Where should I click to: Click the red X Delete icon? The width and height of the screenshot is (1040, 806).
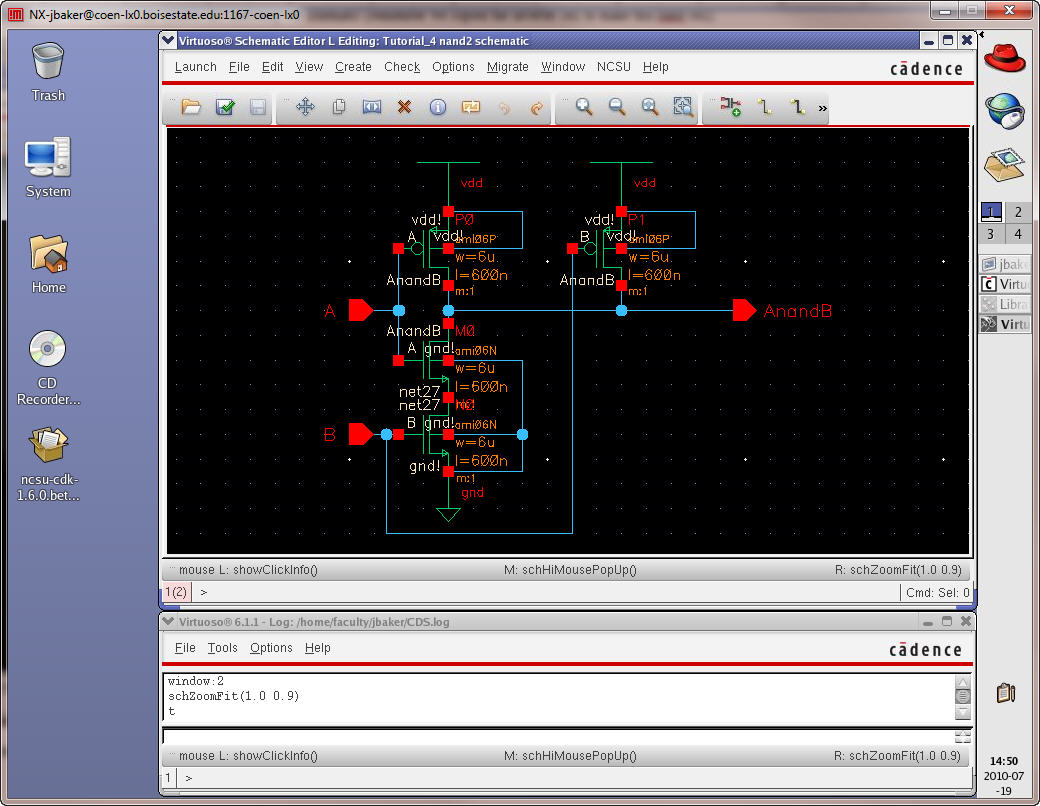tap(404, 107)
